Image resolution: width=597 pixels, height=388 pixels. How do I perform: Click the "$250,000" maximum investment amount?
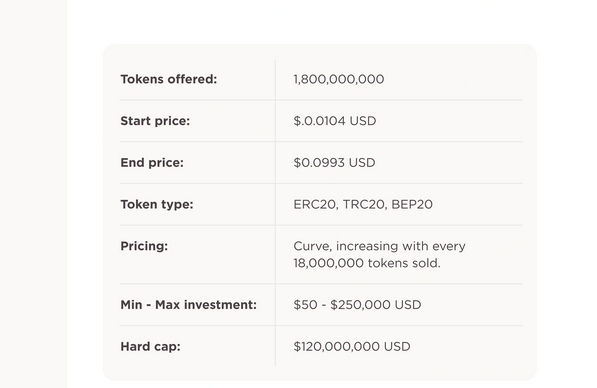pyautogui.click(x=361, y=305)
